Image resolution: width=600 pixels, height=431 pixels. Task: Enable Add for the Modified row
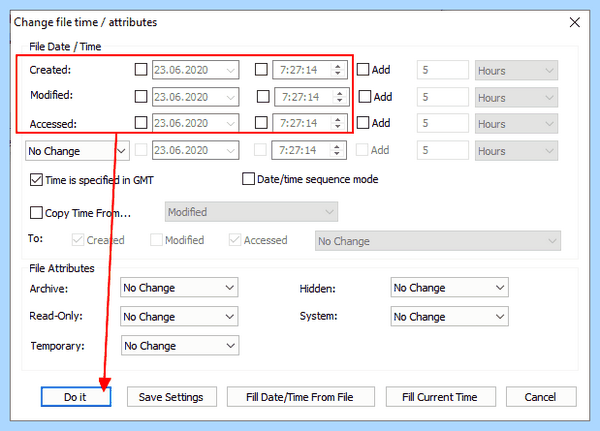(x=365, y=96)
